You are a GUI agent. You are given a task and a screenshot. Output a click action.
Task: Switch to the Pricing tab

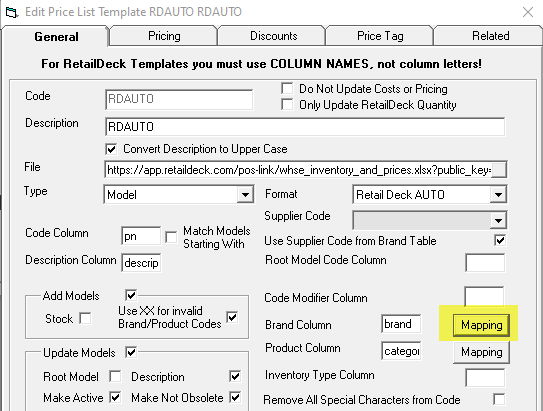[x=164, y=36]
